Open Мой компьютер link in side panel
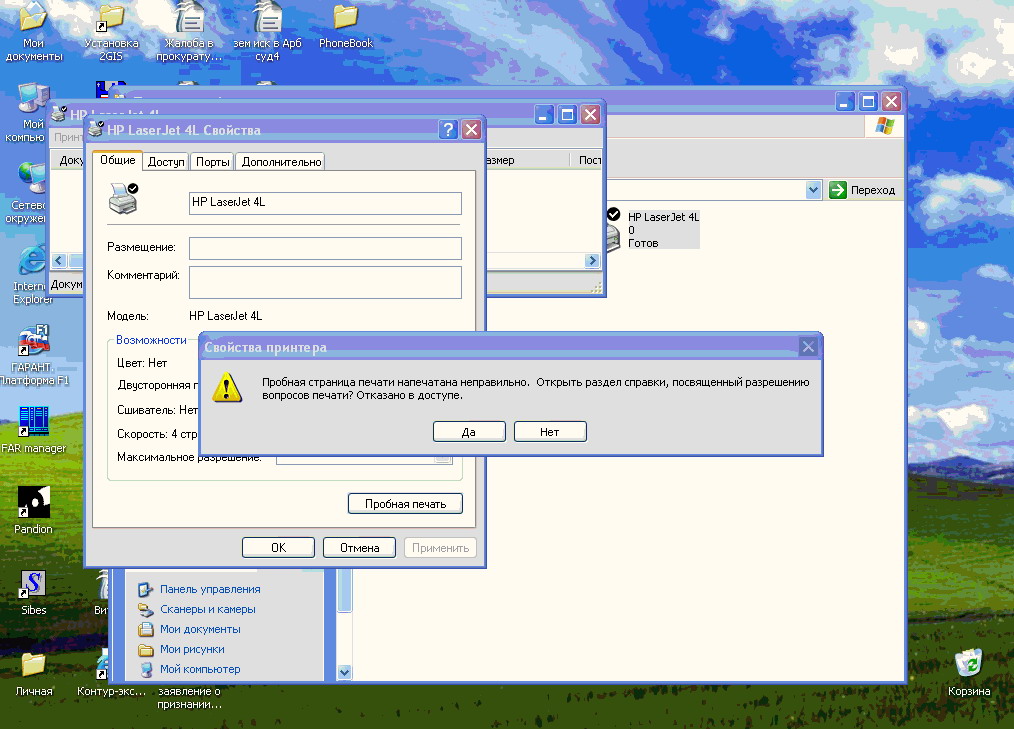 point(200,669)
